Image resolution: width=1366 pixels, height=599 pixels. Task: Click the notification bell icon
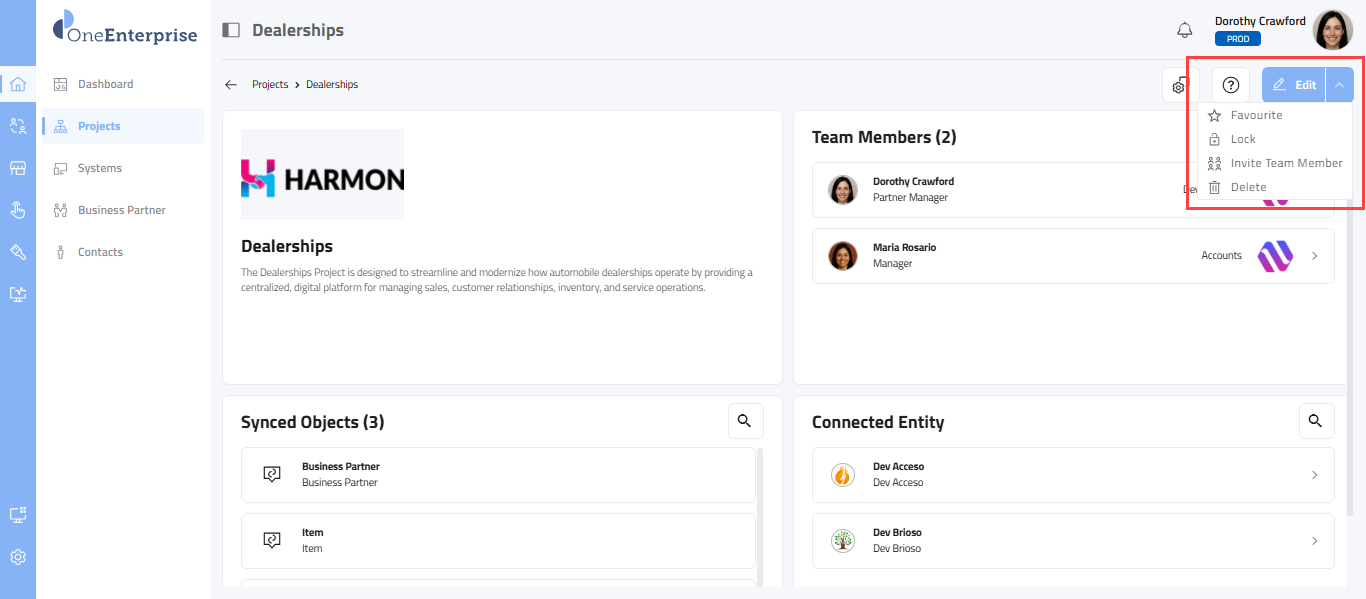point(1185,30)
